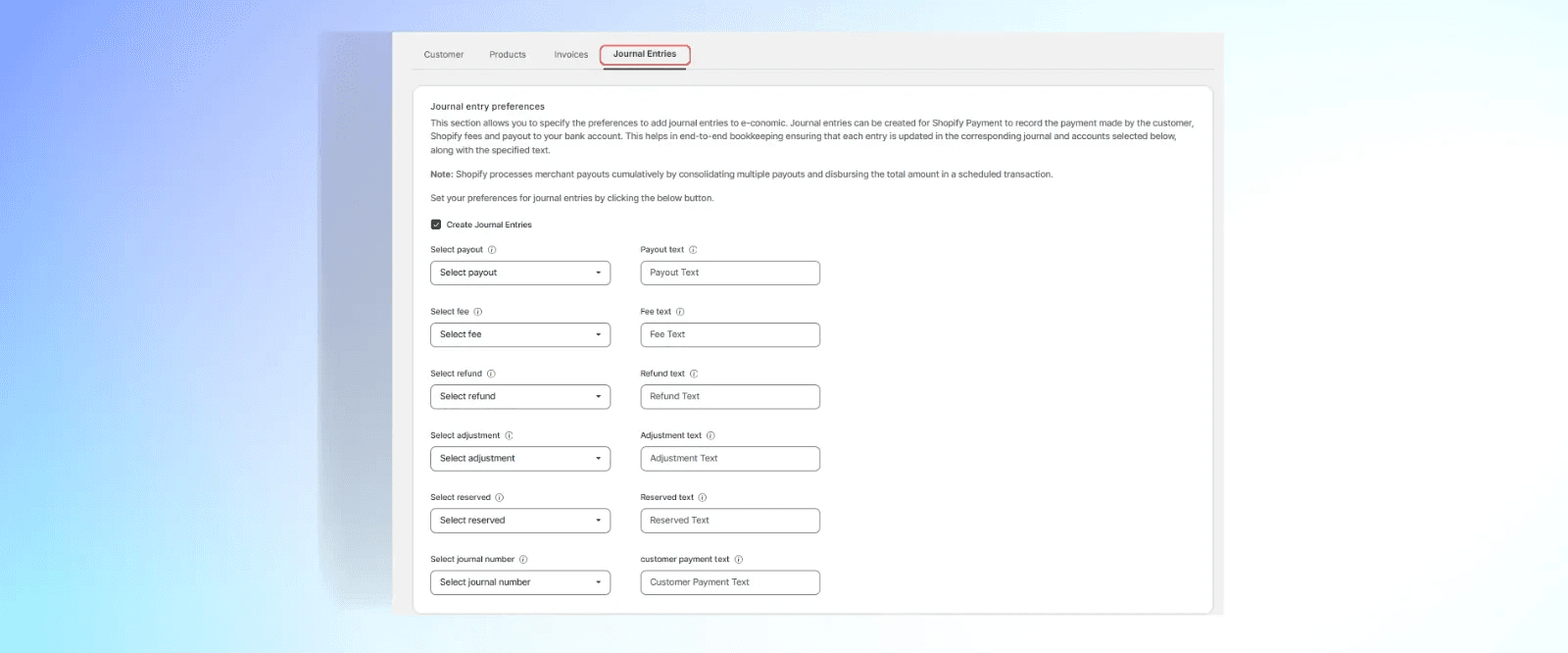Open the Select payout dropdown
The height and width of the screenshot is (653, 1568).
point(520,273)
